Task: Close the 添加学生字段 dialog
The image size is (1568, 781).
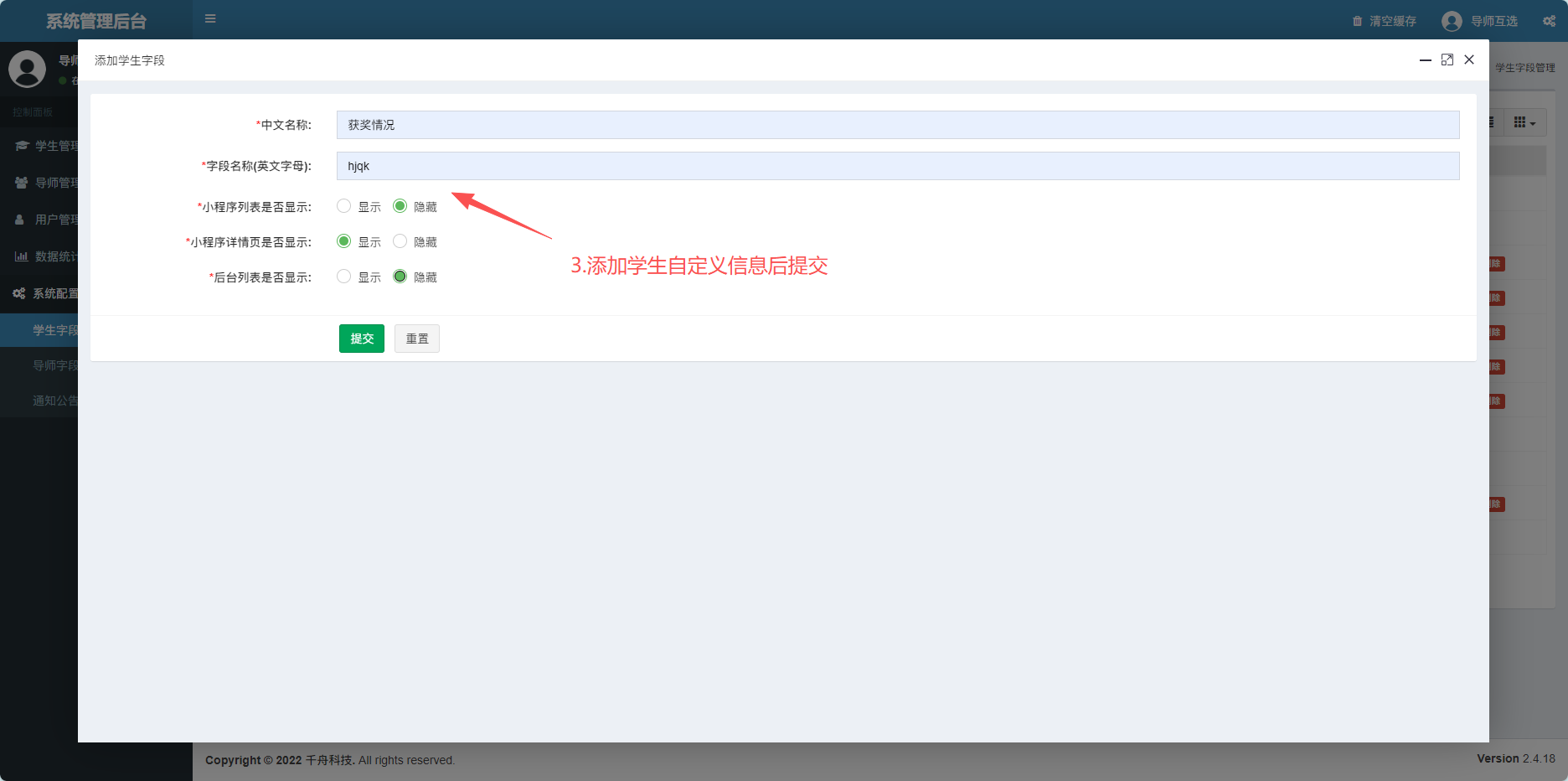Action: point(1469,59)
